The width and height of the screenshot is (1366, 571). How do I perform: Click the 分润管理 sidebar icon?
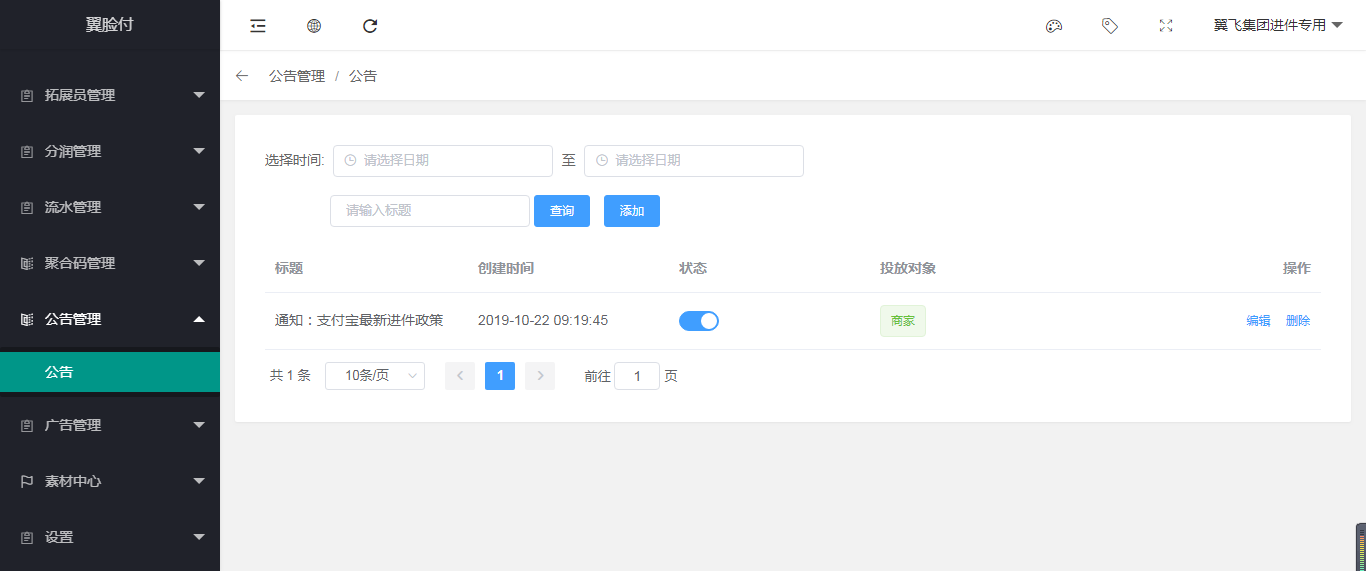[x=27, y=152]
